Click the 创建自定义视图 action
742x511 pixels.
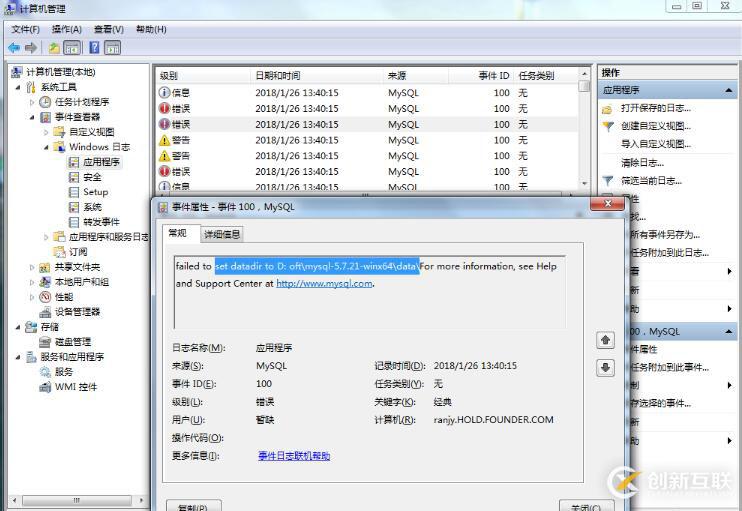[656, 126]
